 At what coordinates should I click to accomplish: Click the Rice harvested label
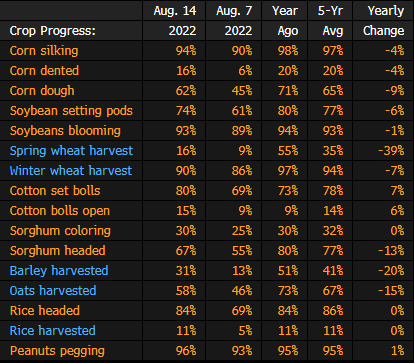(53, 331)
